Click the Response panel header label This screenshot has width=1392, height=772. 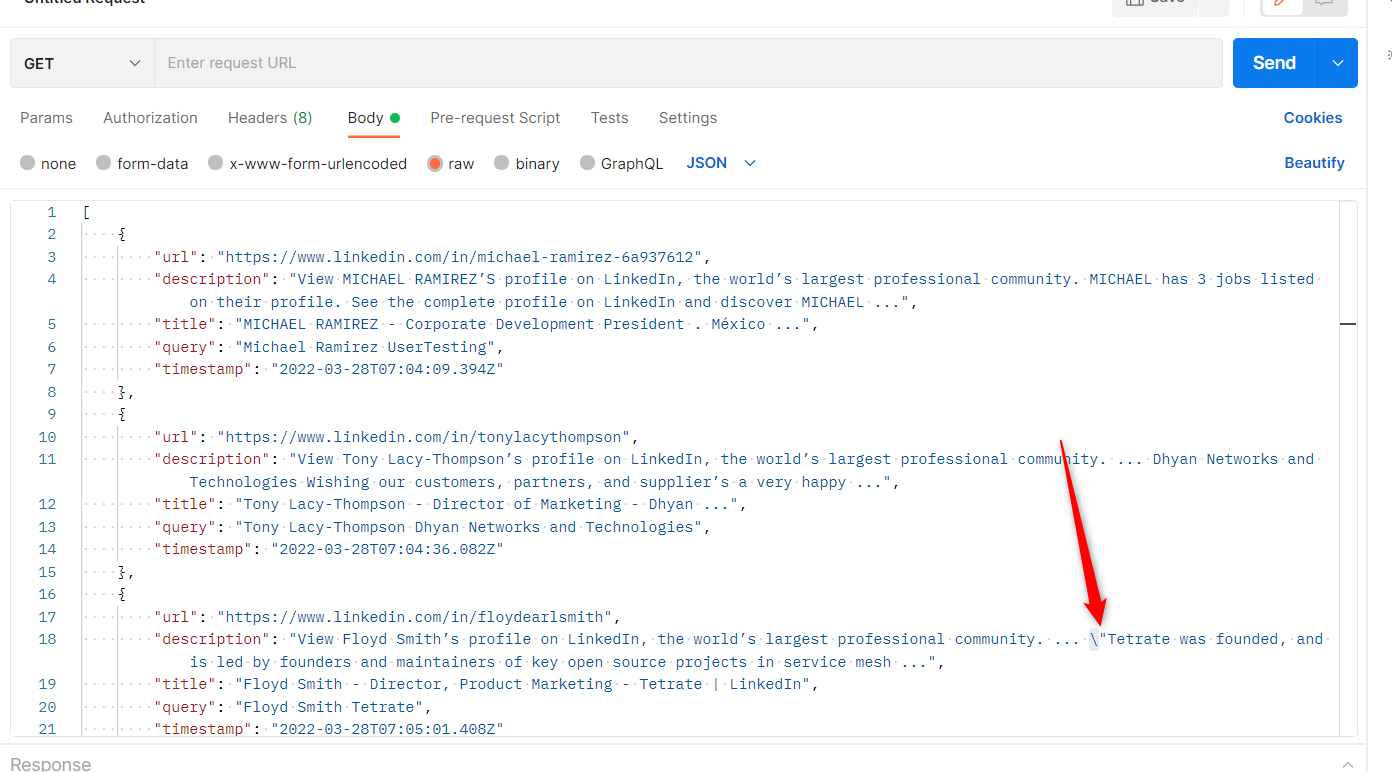click(51, 764)
